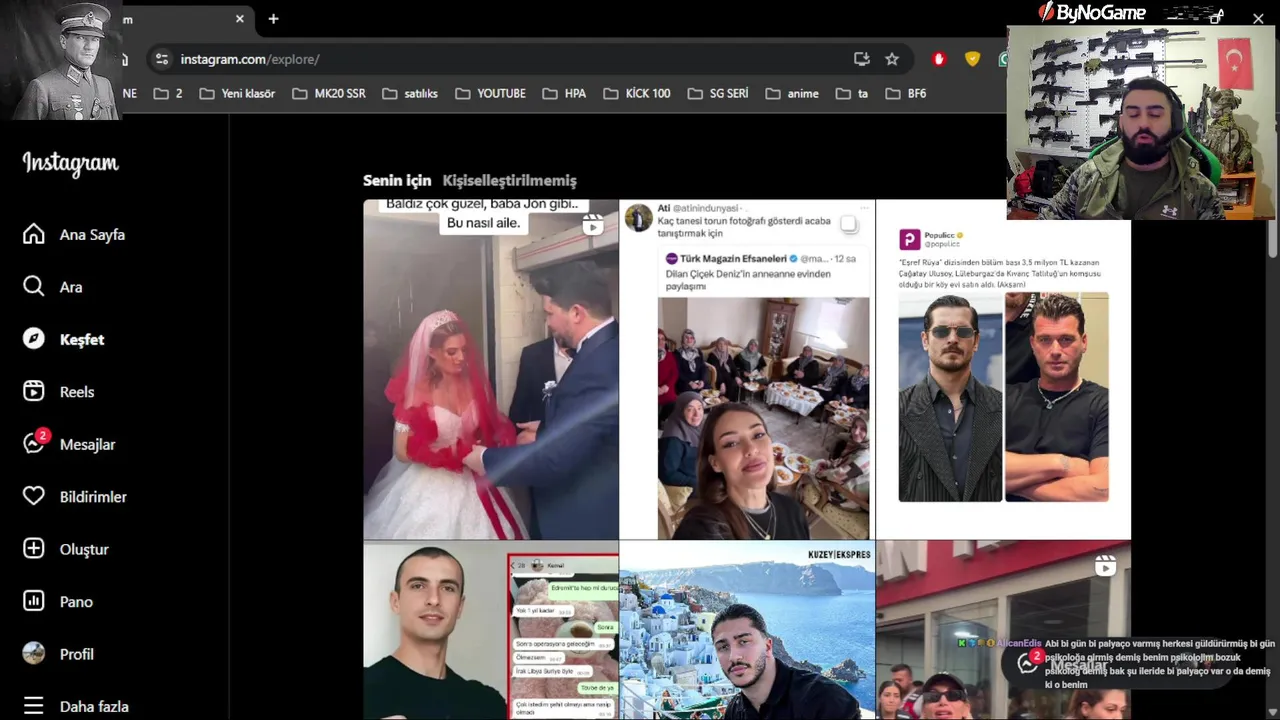Open a new browser tab with plus

[273, 19]
